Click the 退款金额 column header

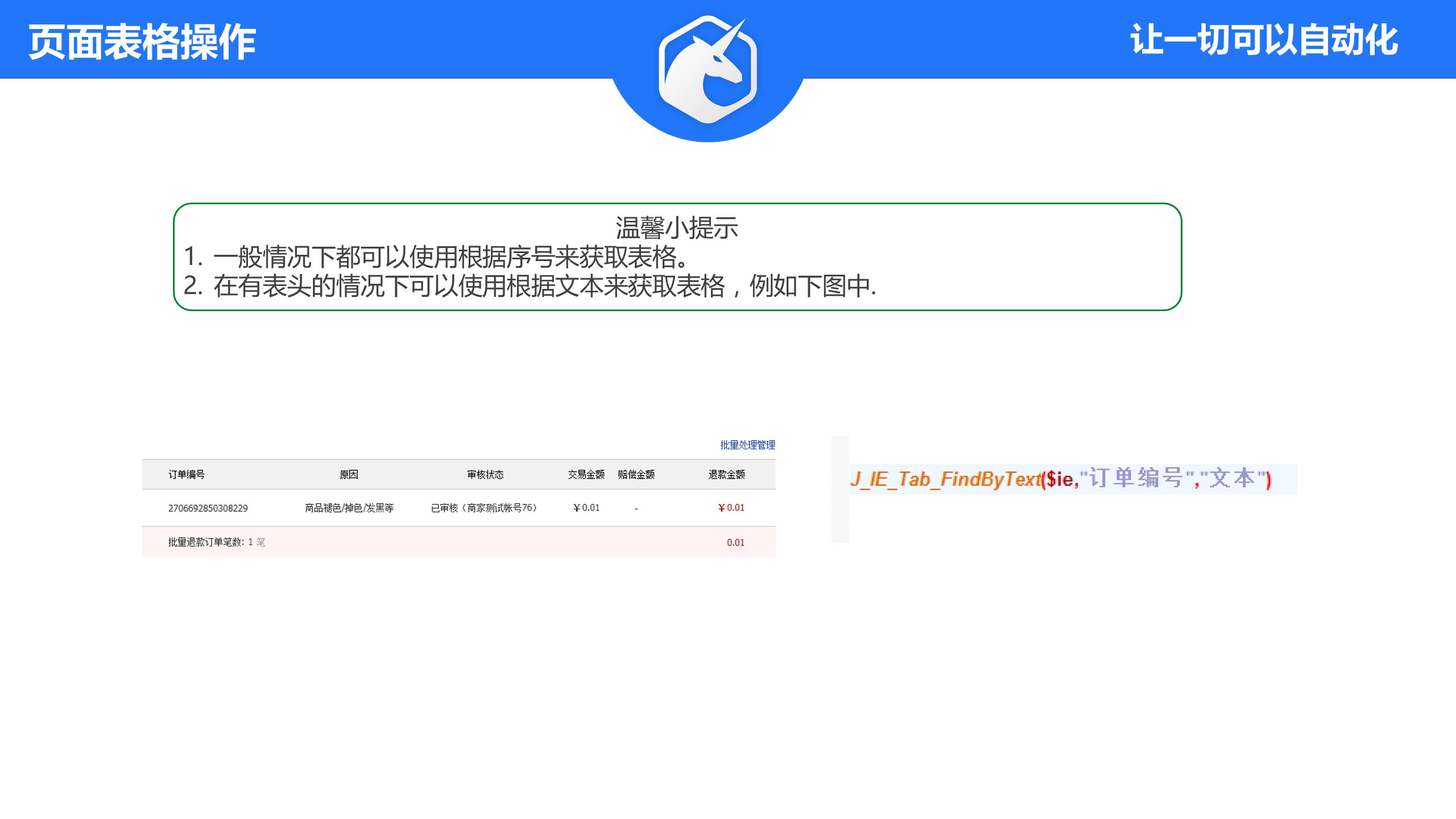[x=726, y=474]
